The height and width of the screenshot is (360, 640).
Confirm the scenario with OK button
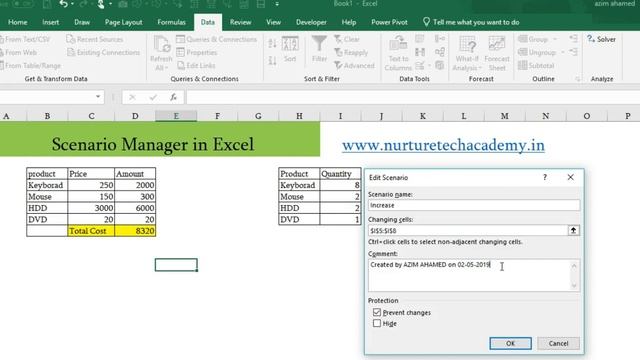point(510,343)
